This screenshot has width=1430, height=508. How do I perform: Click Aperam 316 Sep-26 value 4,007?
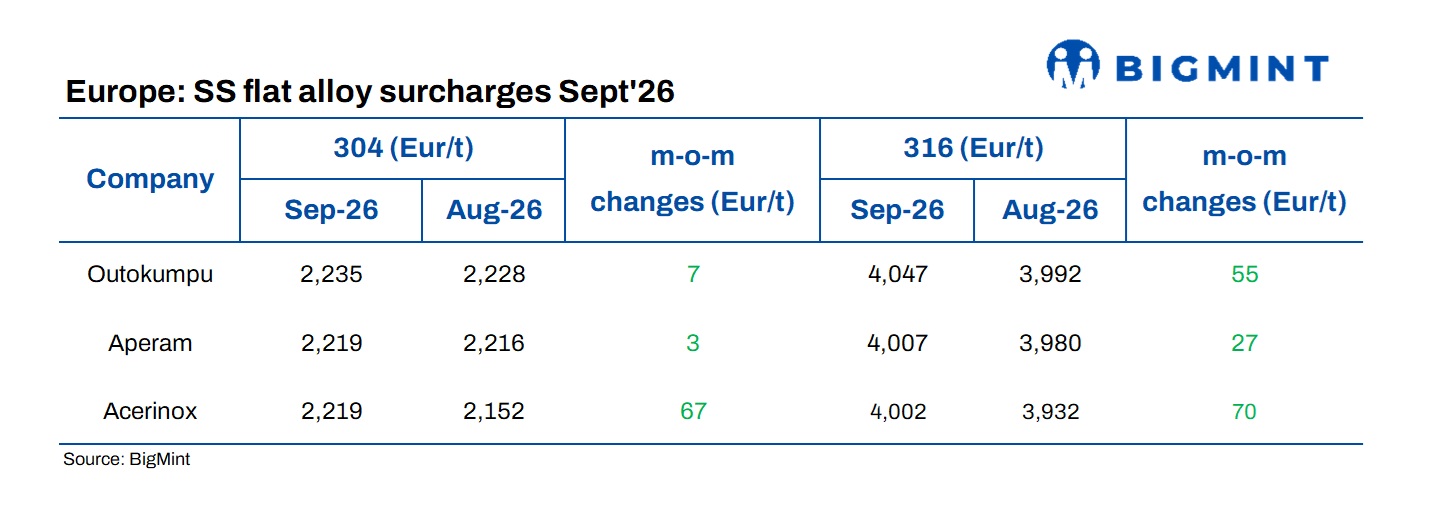pyautogui.click(x=897, y=343)
